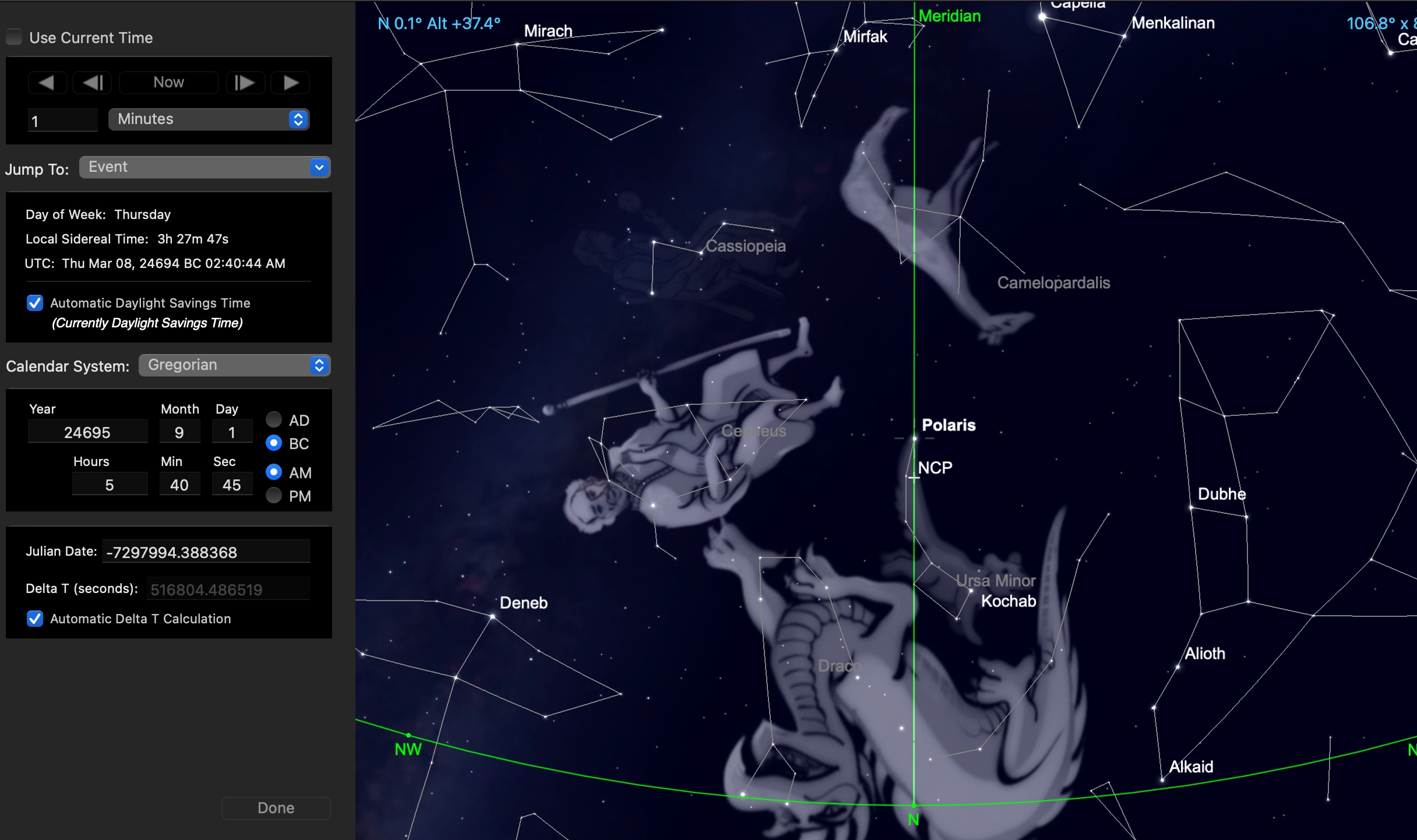Enable Use Current Time checkbox
1417x840 pixels.
pos(15,38)
